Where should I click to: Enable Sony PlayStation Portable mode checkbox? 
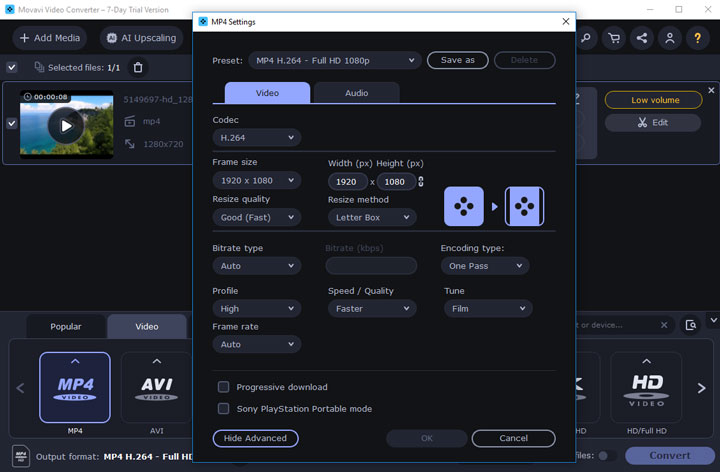[224, 409]
